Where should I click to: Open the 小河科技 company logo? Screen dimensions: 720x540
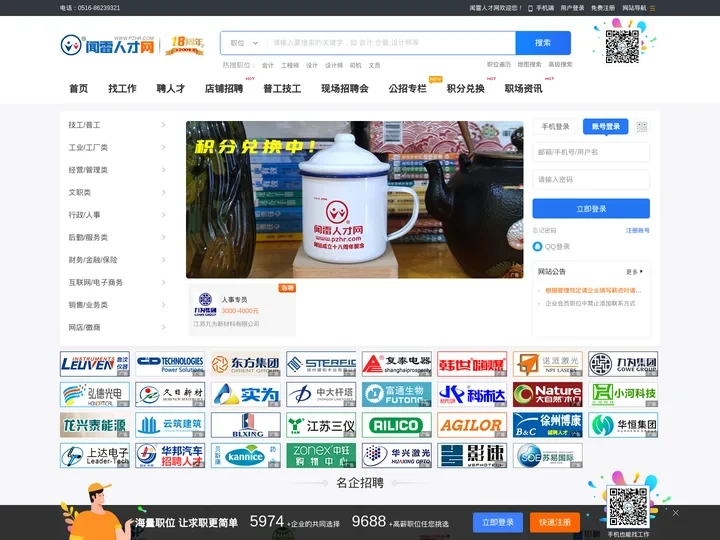[x=623, y=394]
